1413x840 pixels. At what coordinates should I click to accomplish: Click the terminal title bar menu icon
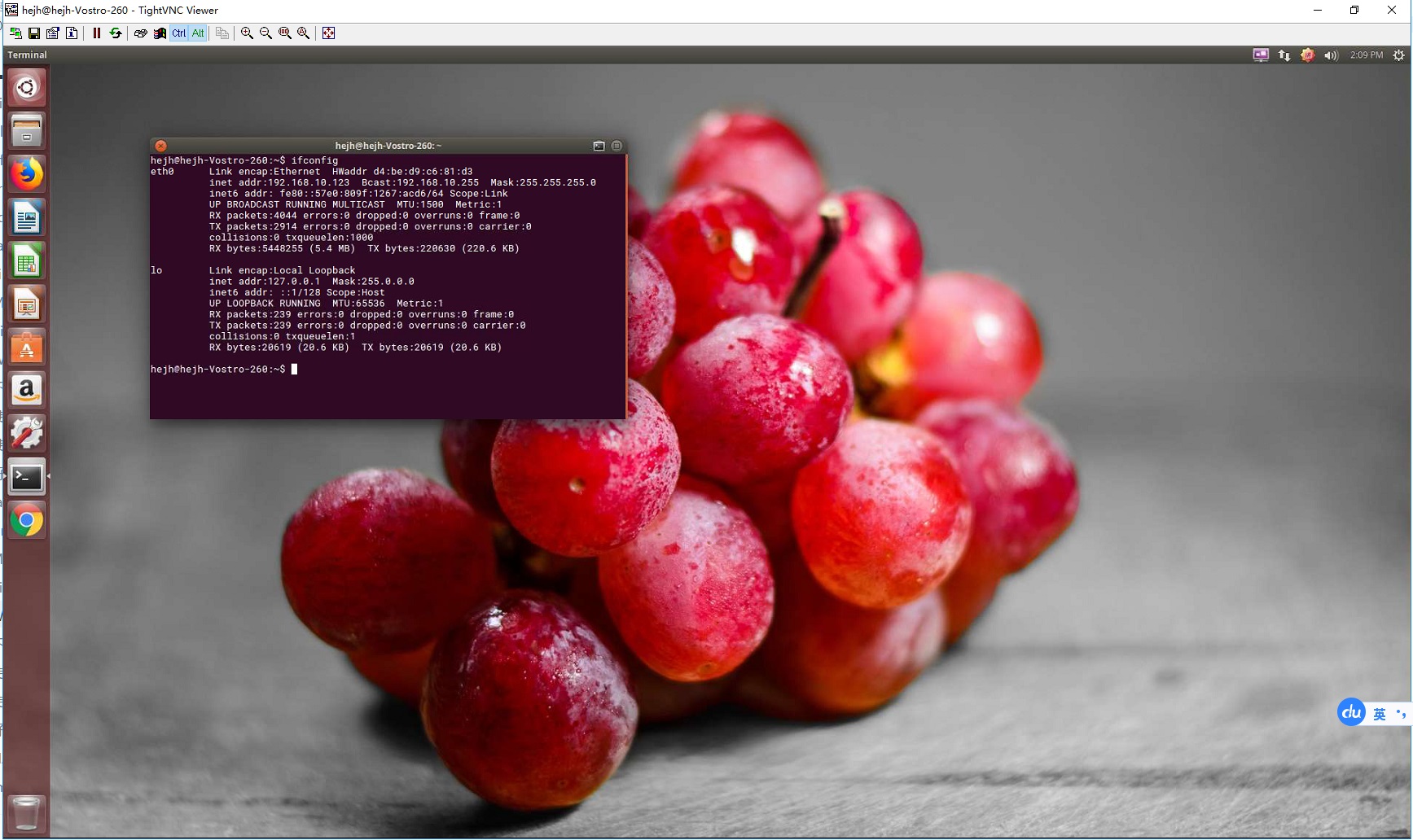[x=617, y=146]
